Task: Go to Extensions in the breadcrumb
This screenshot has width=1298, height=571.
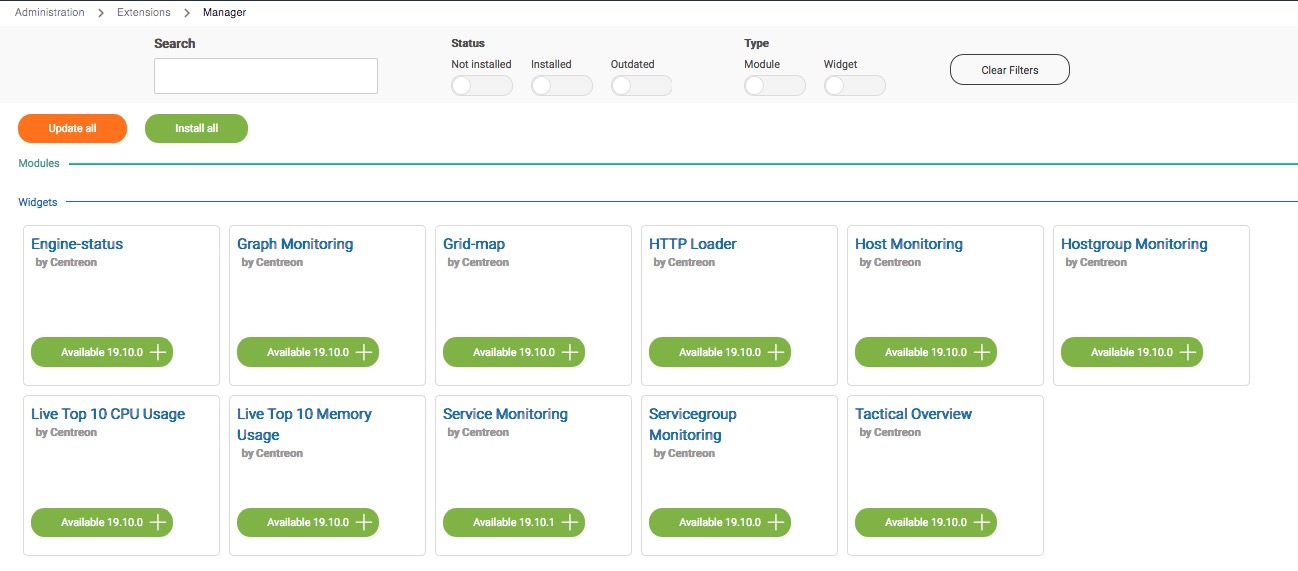Action: click(x=143, y=13)
